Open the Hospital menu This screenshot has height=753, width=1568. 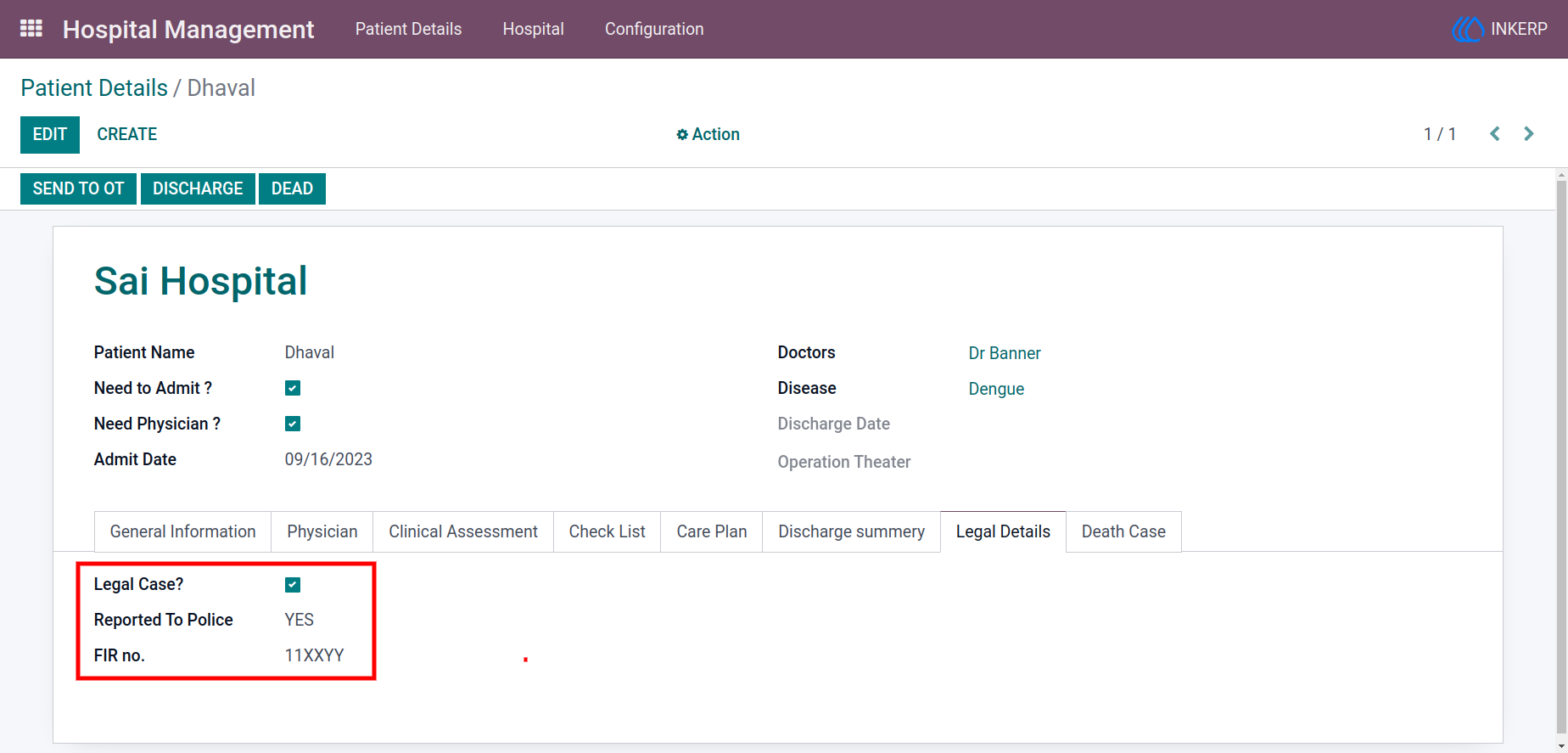pyautogui.click(x=533, y=29)
